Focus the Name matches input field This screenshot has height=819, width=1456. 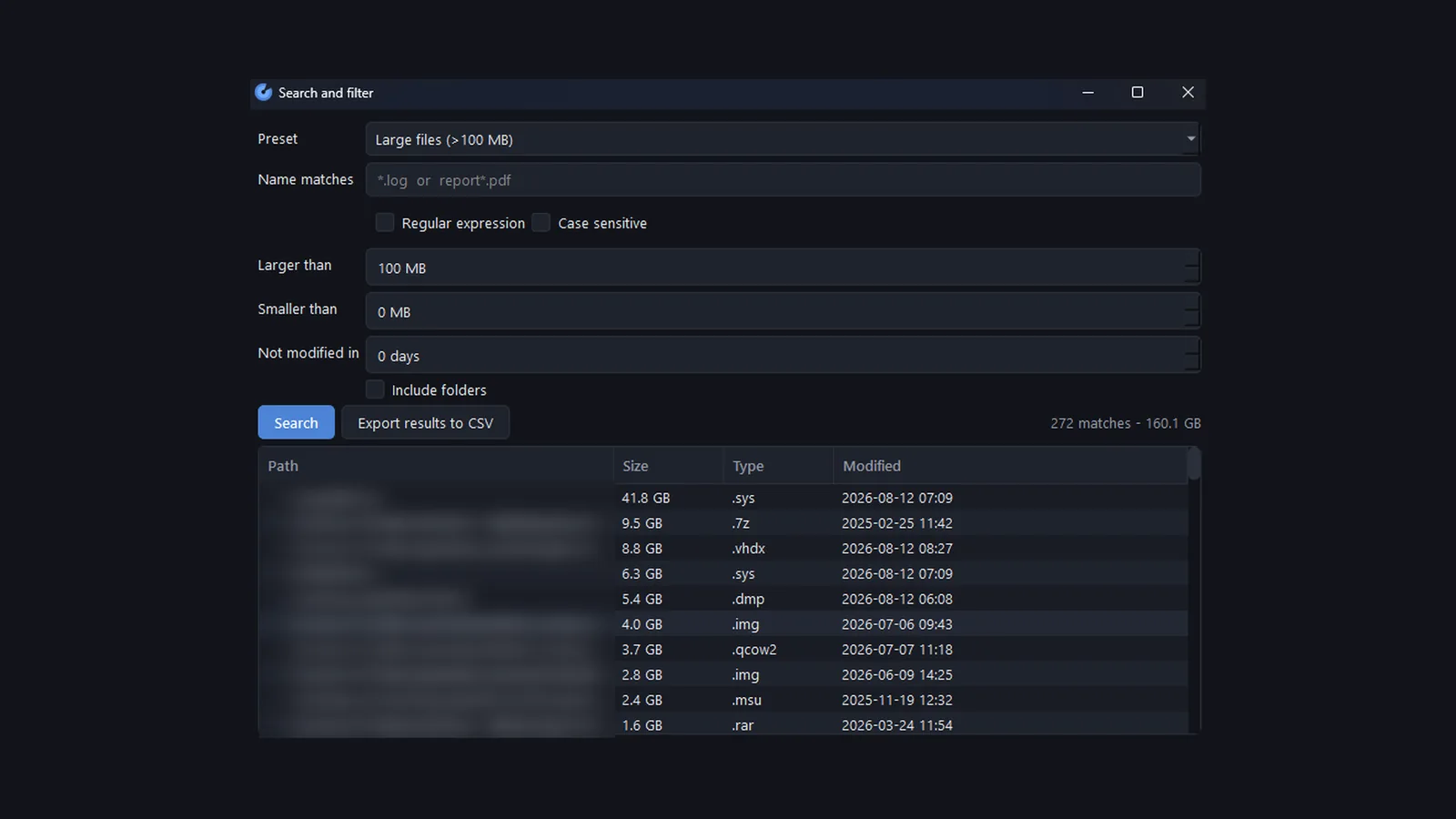[783, 180]
